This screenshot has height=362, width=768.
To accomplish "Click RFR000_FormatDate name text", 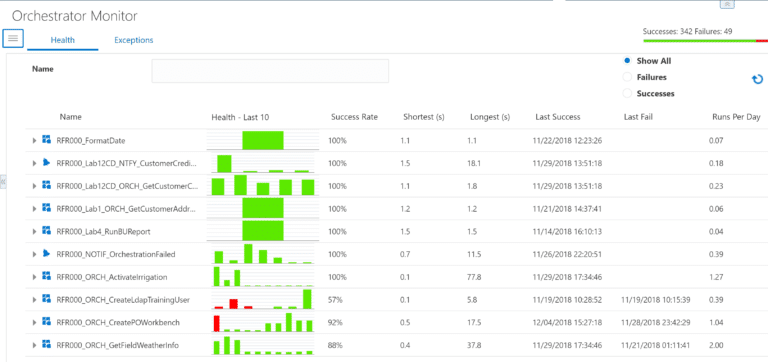I will click(x=91, y=141).
